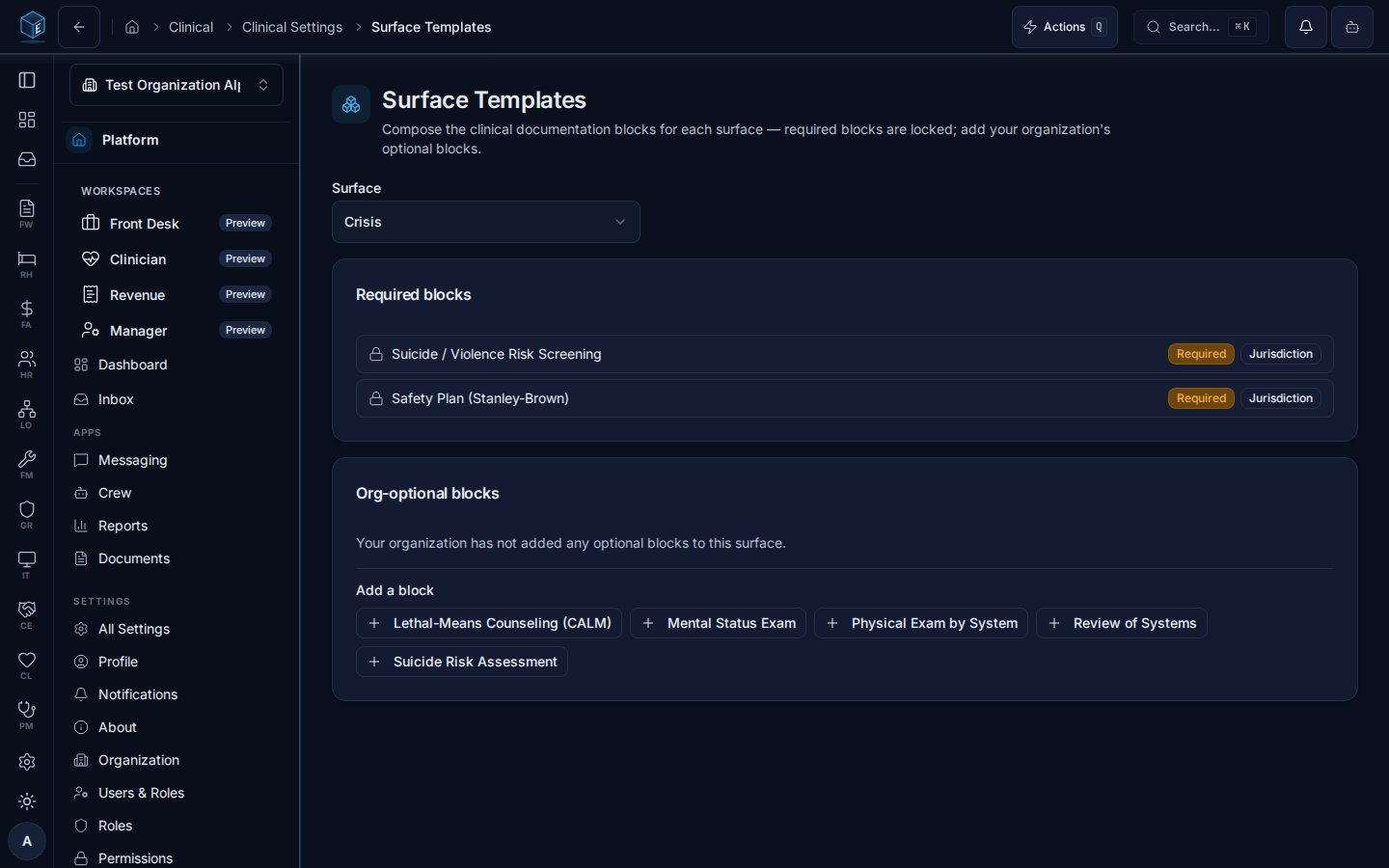
Task: Open the notifications bell
Action: (x=1306, y=27)
